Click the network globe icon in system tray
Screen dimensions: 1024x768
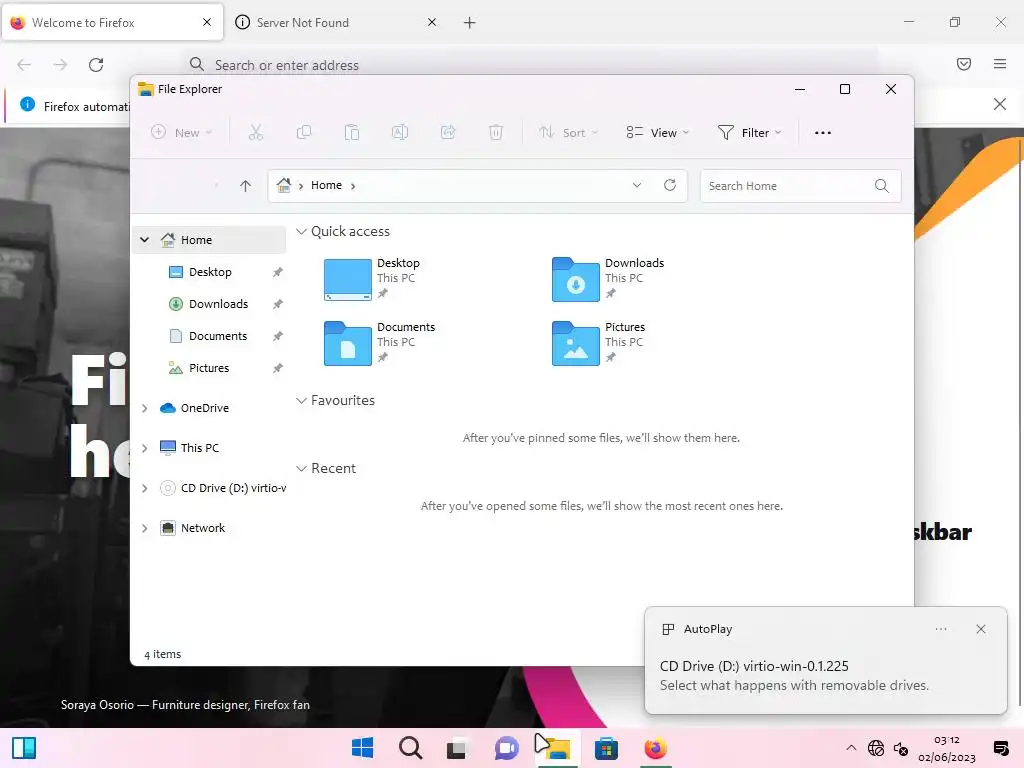pos(876,748)
